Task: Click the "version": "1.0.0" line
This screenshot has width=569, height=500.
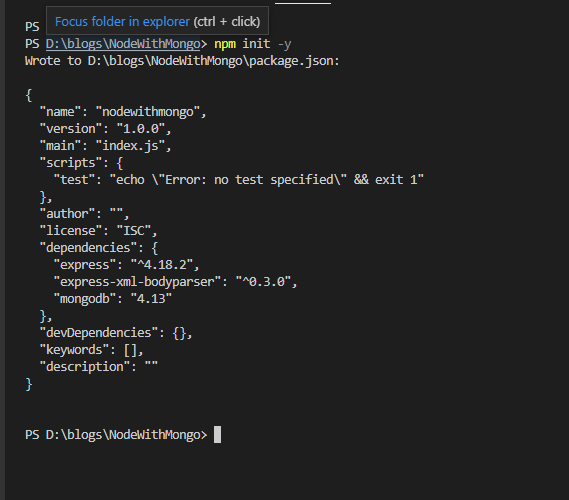Action: [x=105, y=129]
